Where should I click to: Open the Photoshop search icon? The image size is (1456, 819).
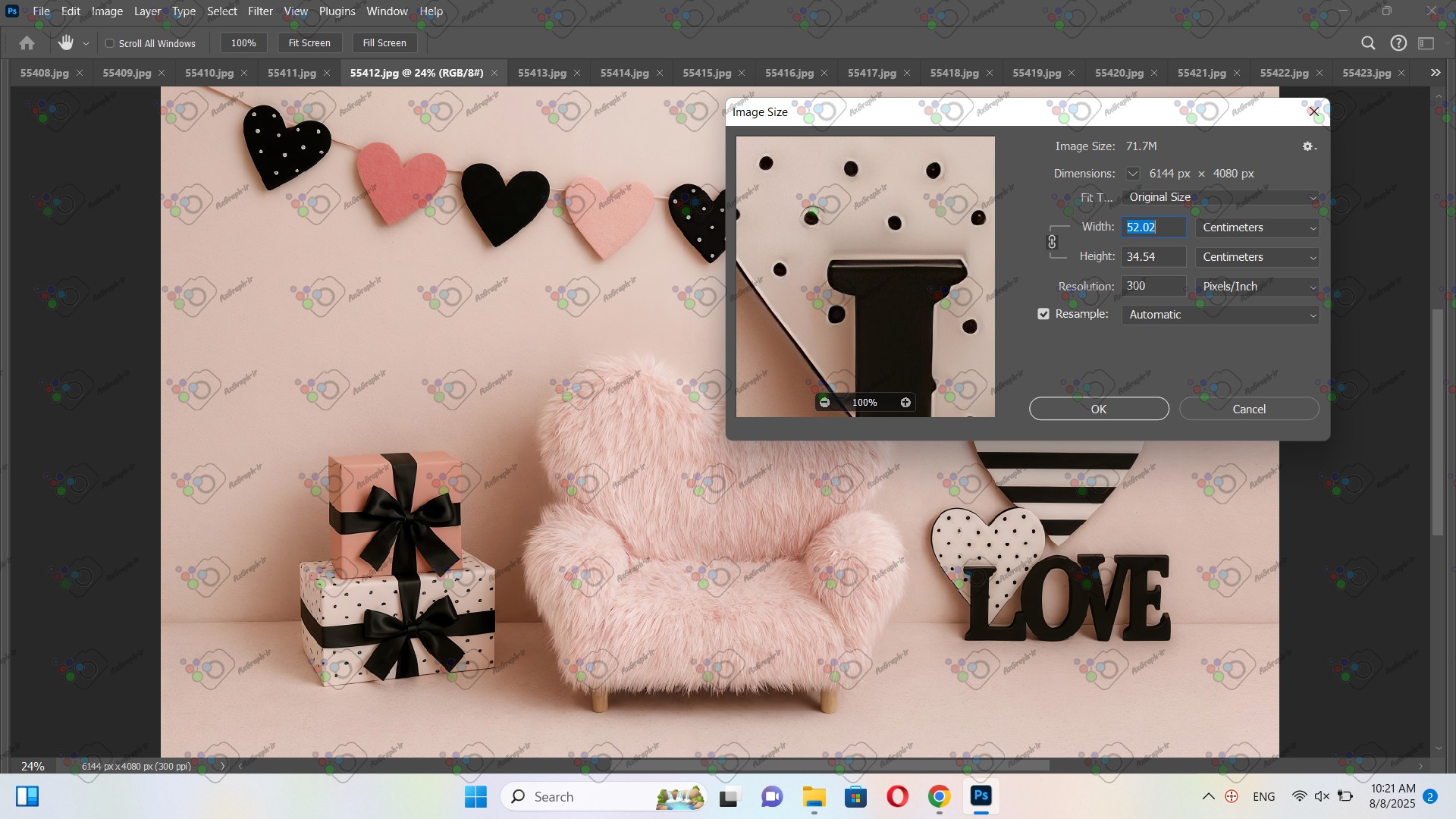coord(1368,43)
